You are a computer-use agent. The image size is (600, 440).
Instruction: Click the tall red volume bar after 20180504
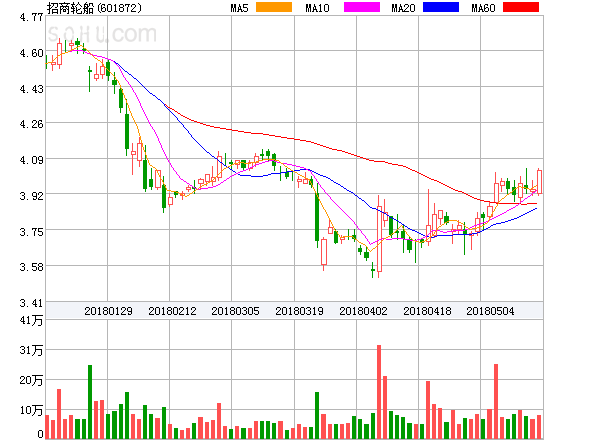[x=496, y=401]
